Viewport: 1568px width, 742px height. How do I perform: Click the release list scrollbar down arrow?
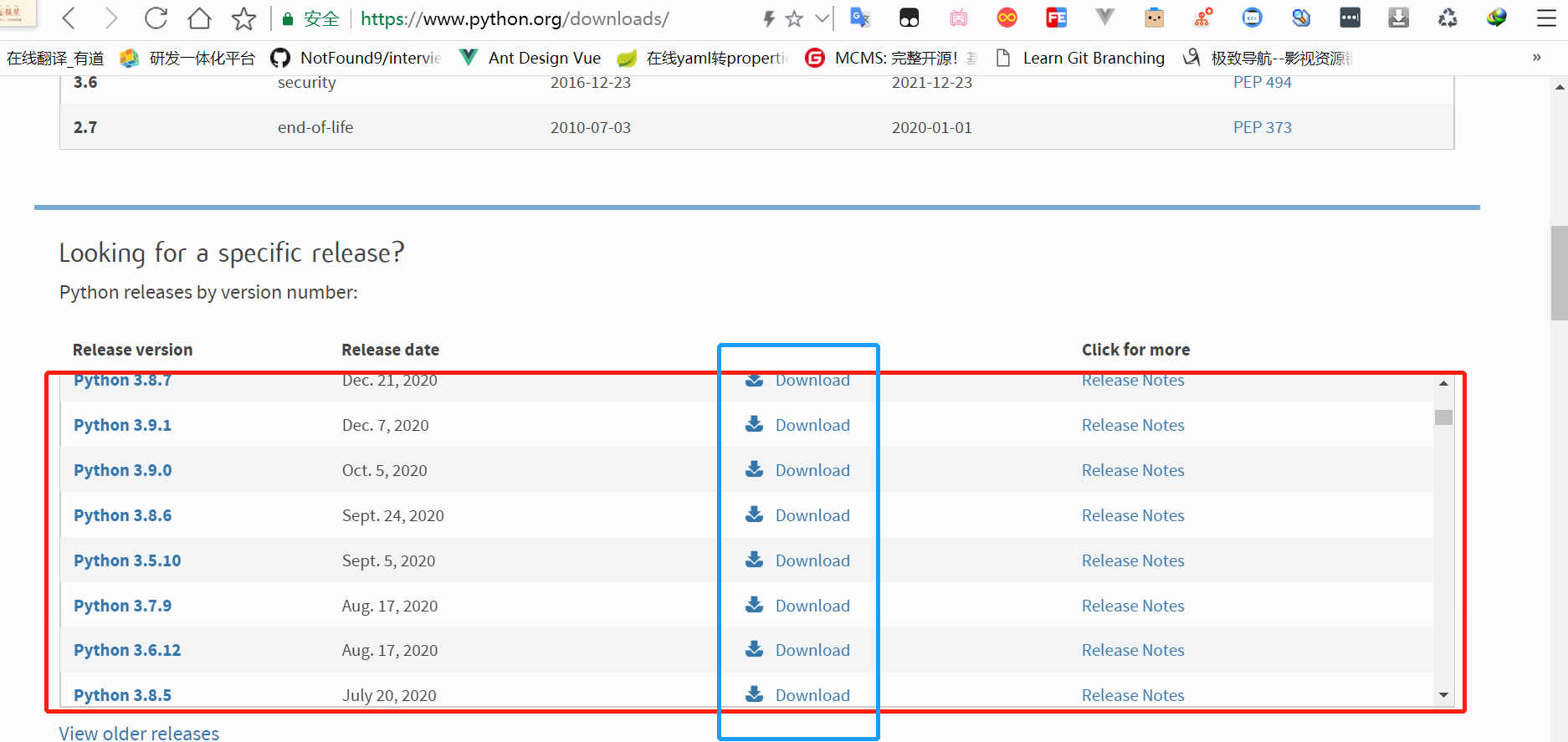[1443, 695]
